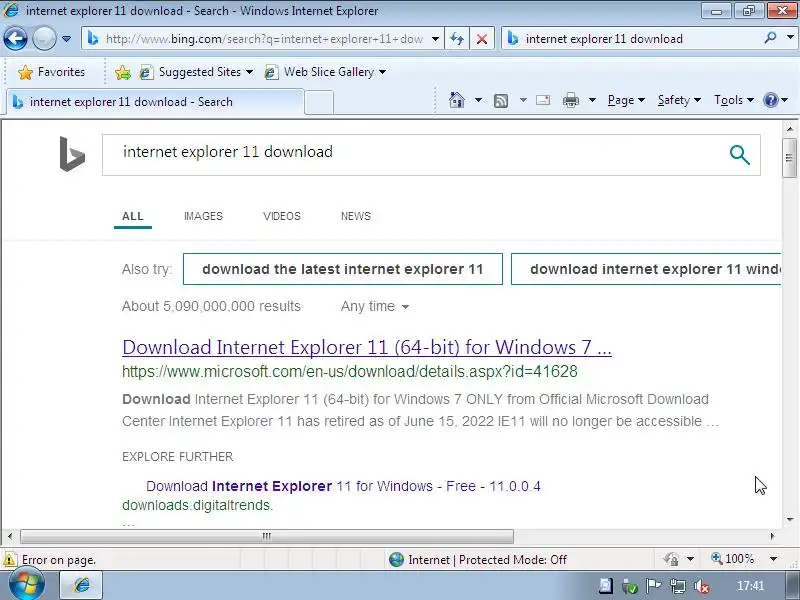The image size is (800, 600).
Task: Open the Suggested Sites dropdown
Action: coord(196,72)
